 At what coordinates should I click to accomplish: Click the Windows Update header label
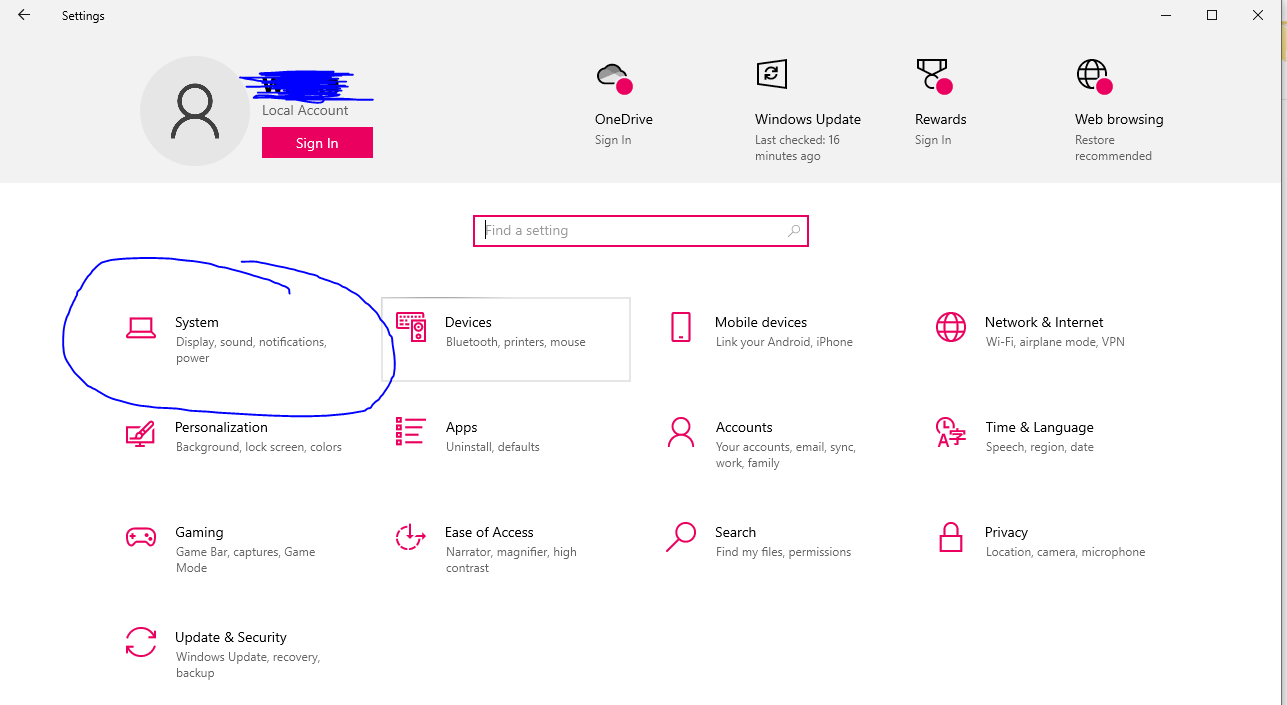[808, 119]
